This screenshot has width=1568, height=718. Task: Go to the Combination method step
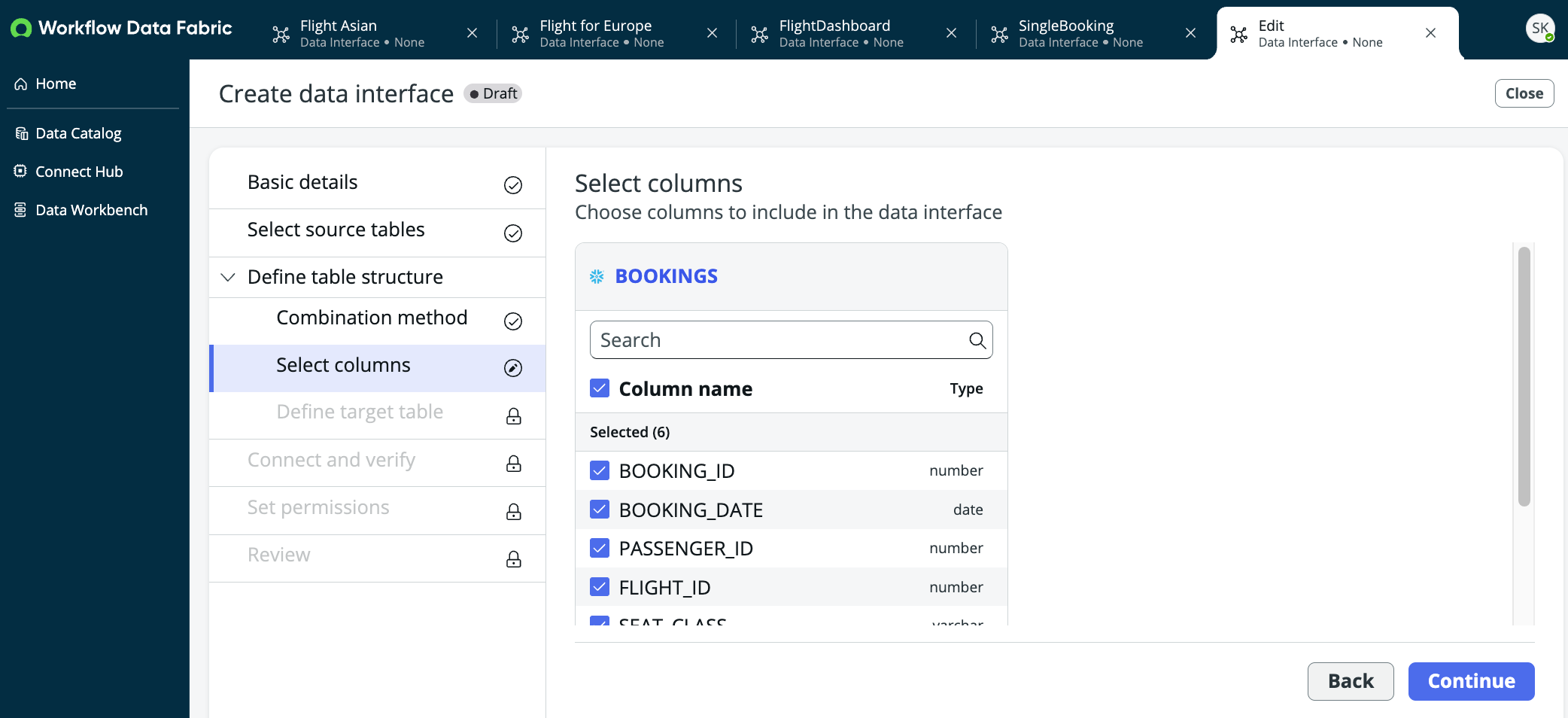(x=377, y=321)
